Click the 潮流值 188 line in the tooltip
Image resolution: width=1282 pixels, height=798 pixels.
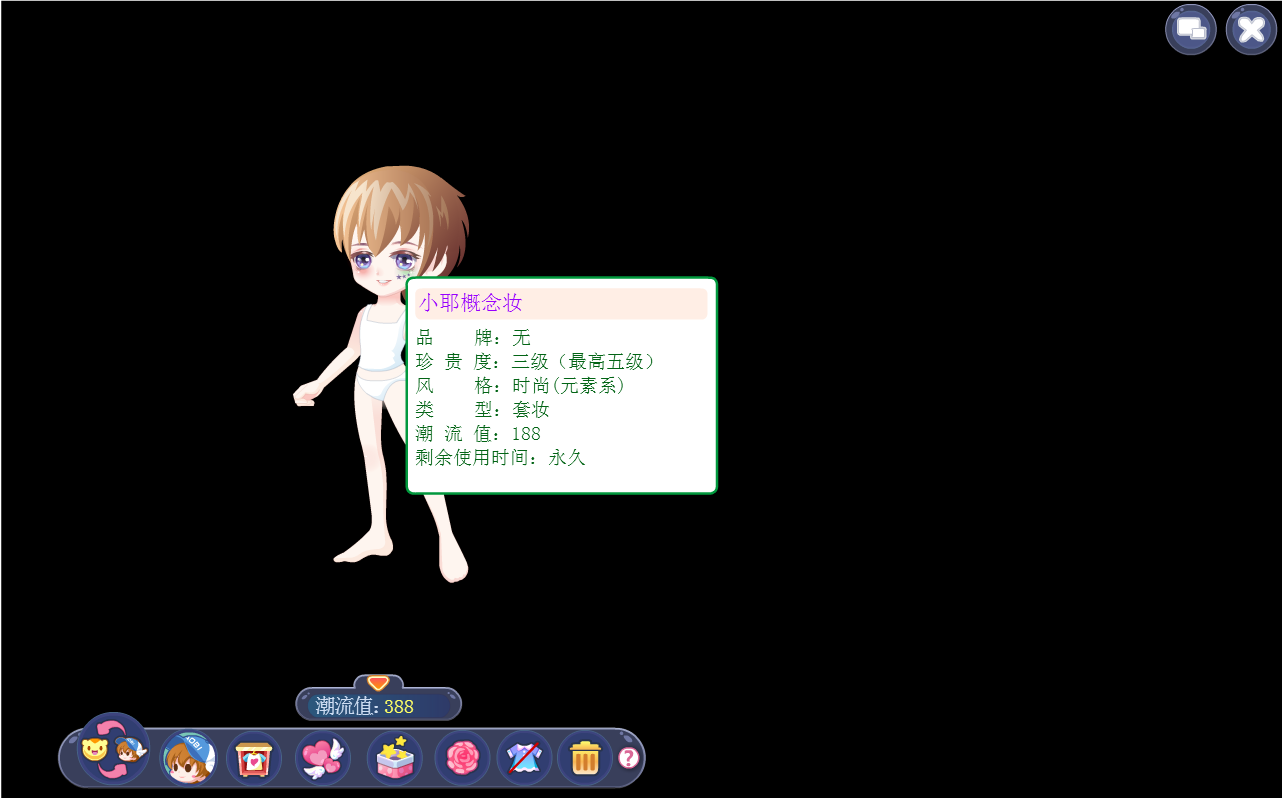(478, 434)
